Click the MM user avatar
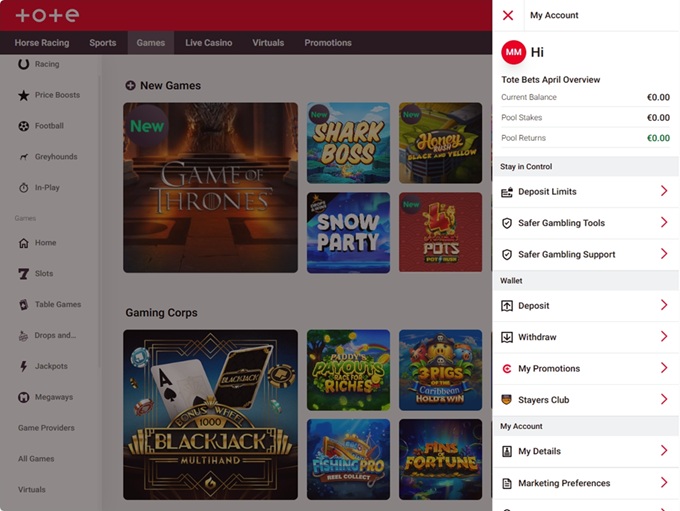This screenshot has height=511, width=680. 513,52
